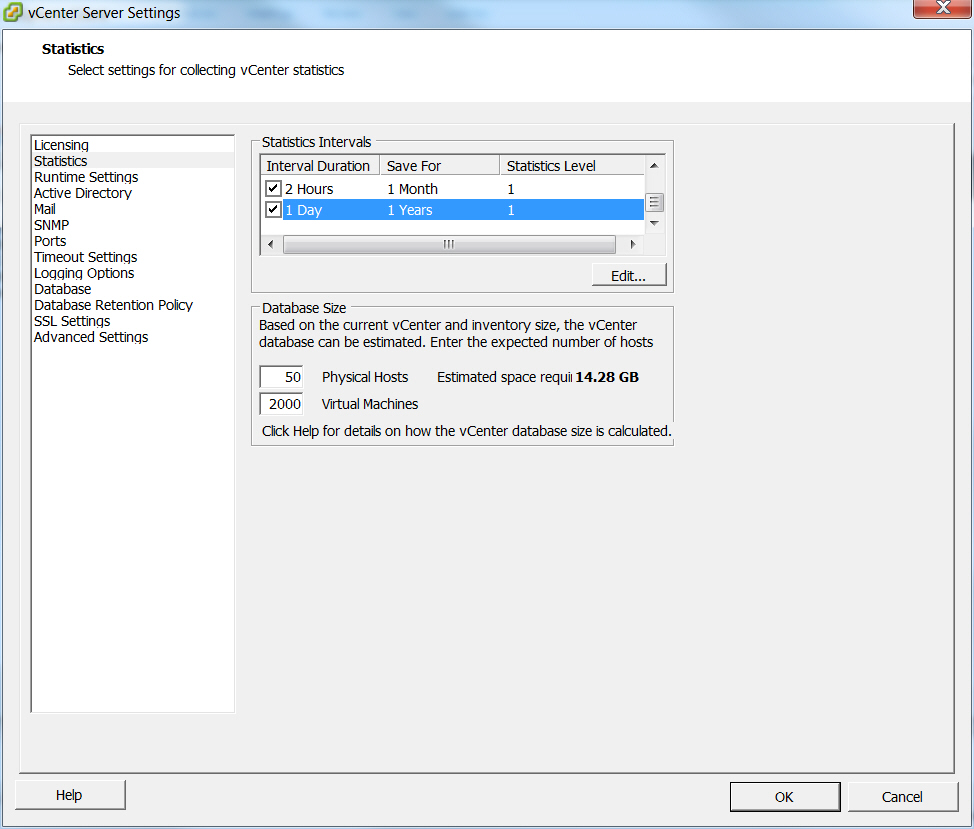Click the horizontal scroll right arrow
This screenshot has height=829, width=974.
click(x=633, y=245)
